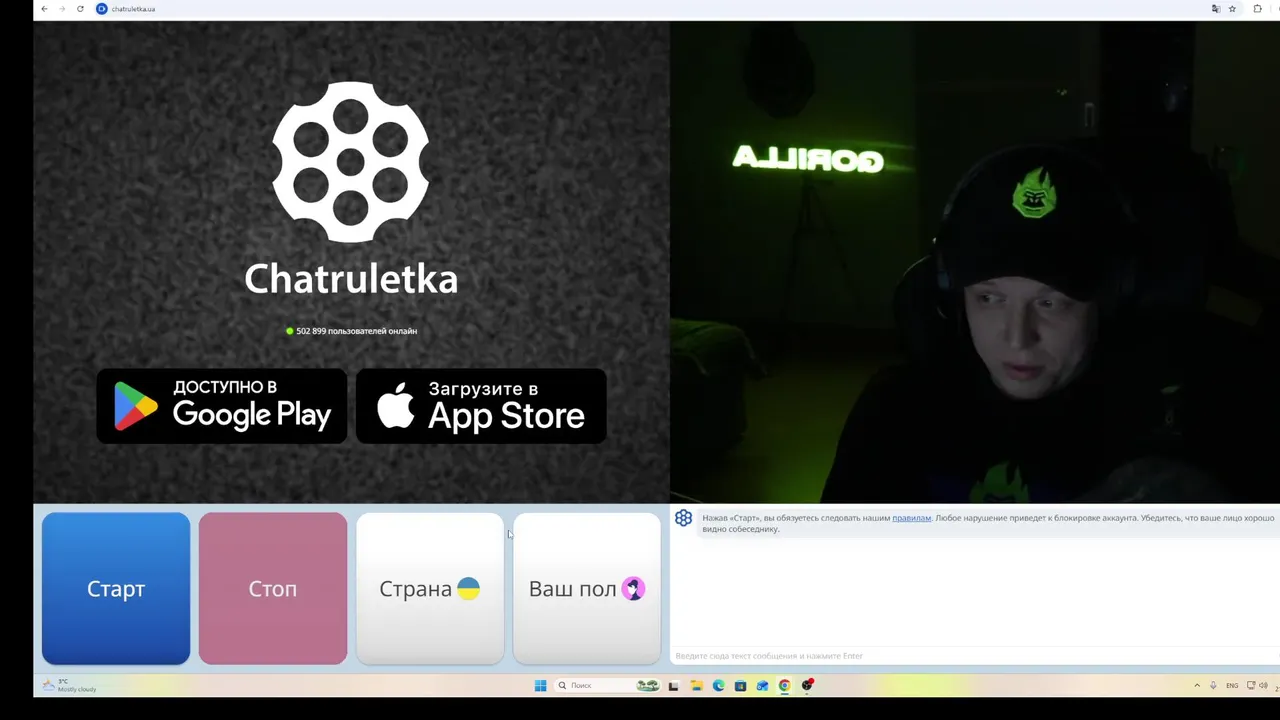Open the browser extensions icon
The image size is (1280, 720).
[x=1257, y=9]
